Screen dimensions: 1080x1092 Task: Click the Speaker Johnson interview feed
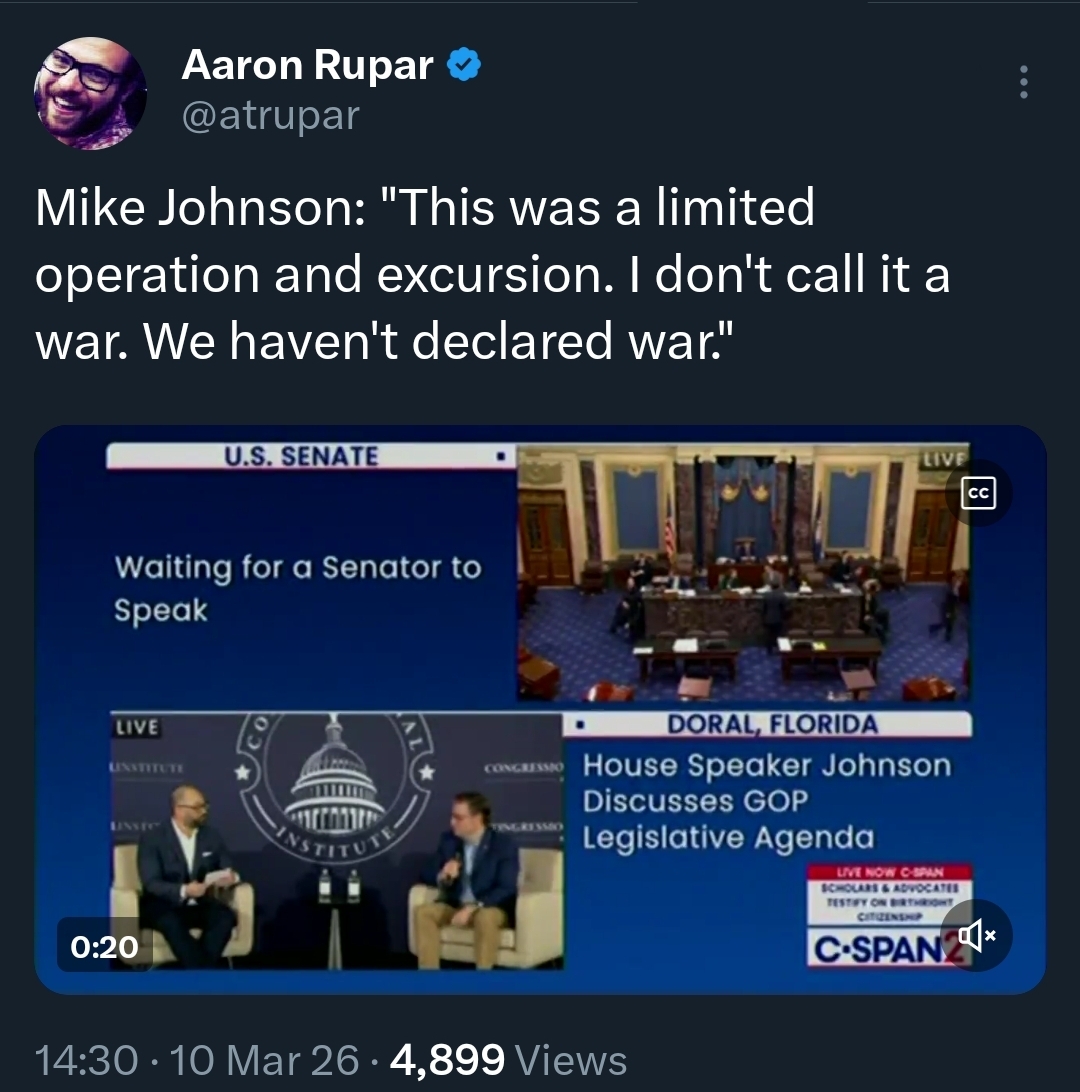[x=337, y=841]
